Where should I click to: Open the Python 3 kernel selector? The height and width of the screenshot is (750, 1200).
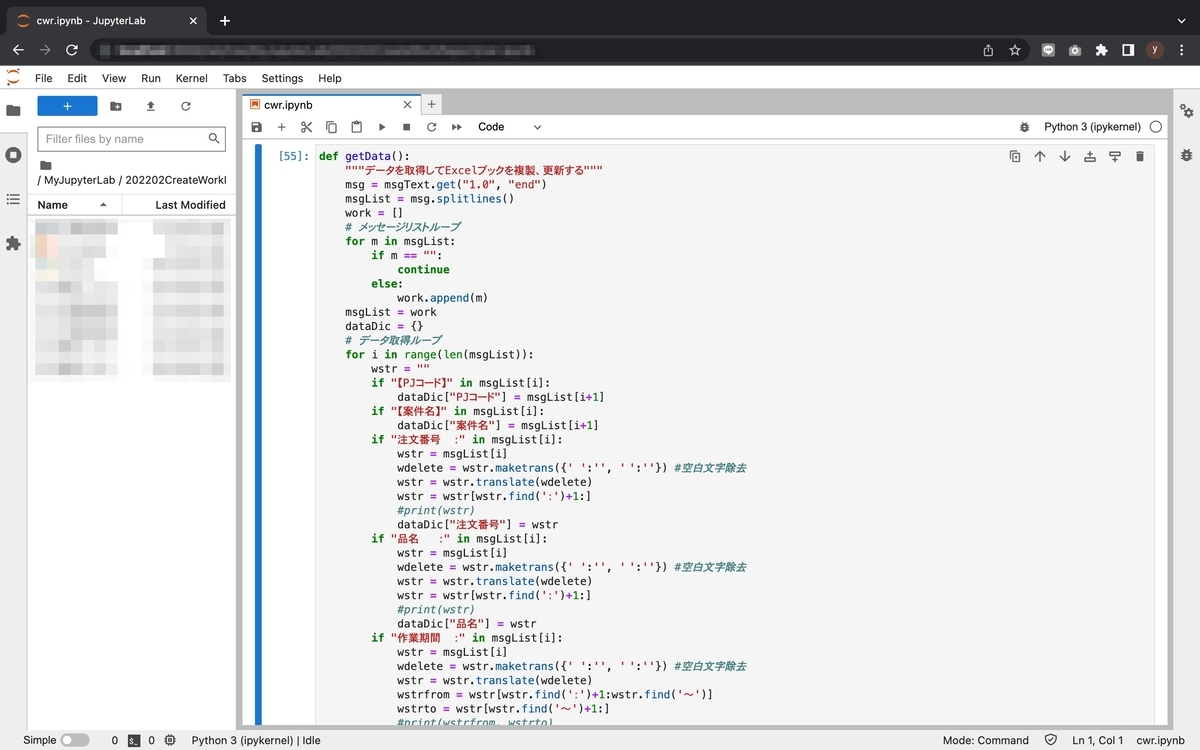click(x=1090, y=127)
